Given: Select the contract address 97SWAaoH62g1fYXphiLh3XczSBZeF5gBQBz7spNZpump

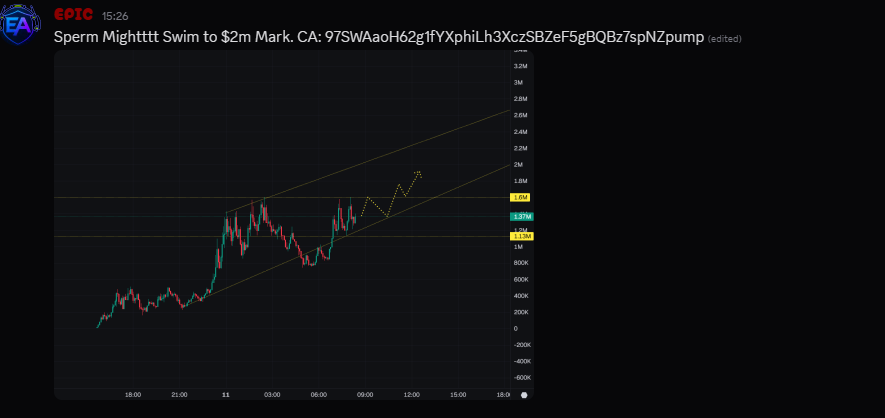Looking at the screenshot, I should pyautogui.click(x=515, y=37).
